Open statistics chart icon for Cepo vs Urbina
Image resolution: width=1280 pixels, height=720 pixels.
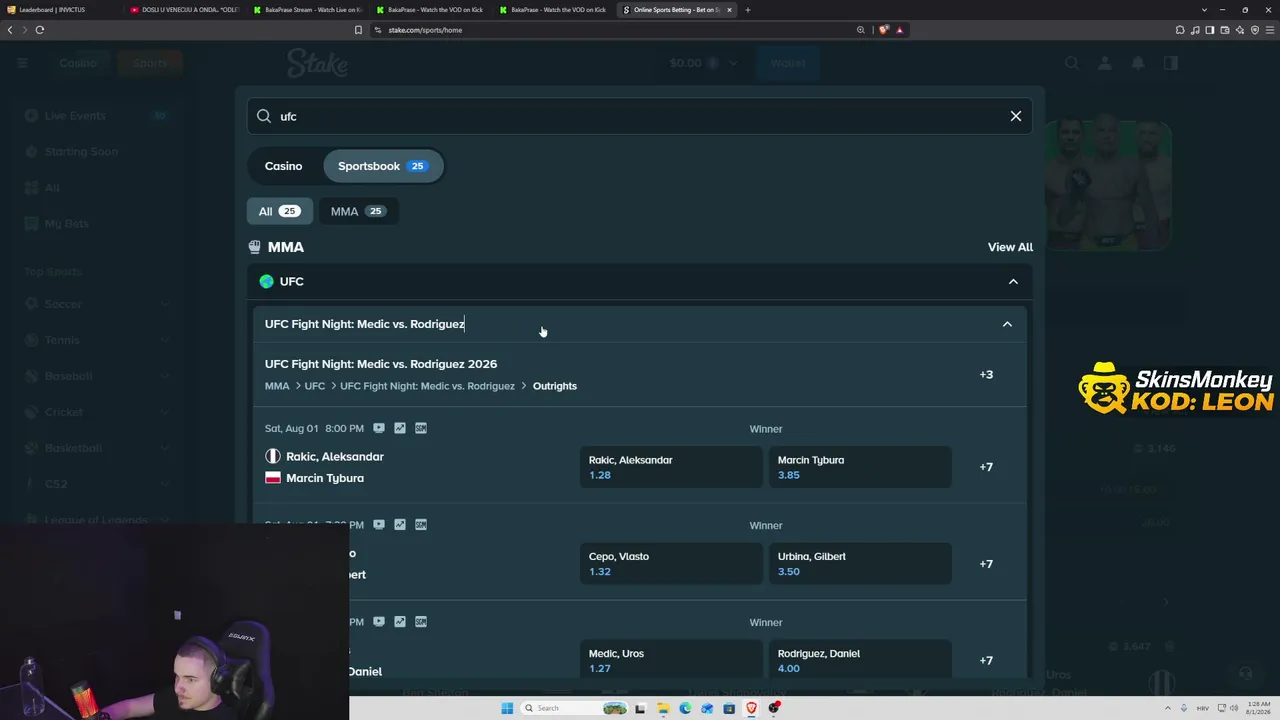[x=400, y=524]
